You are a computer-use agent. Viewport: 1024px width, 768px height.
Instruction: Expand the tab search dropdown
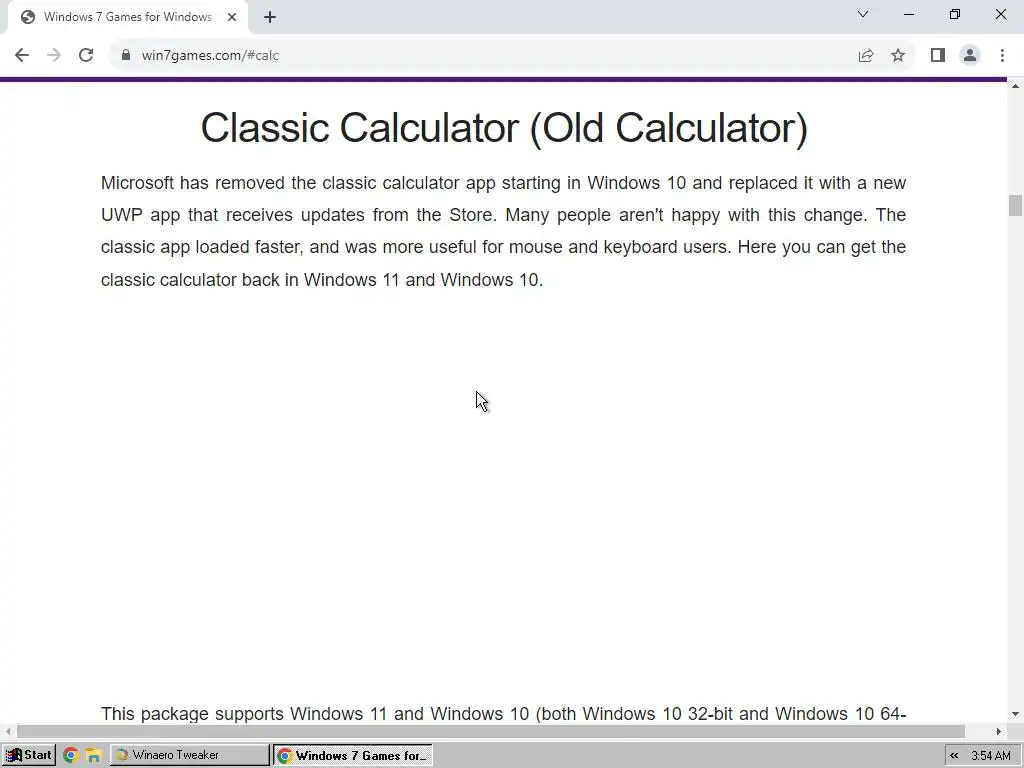[863, 14]
